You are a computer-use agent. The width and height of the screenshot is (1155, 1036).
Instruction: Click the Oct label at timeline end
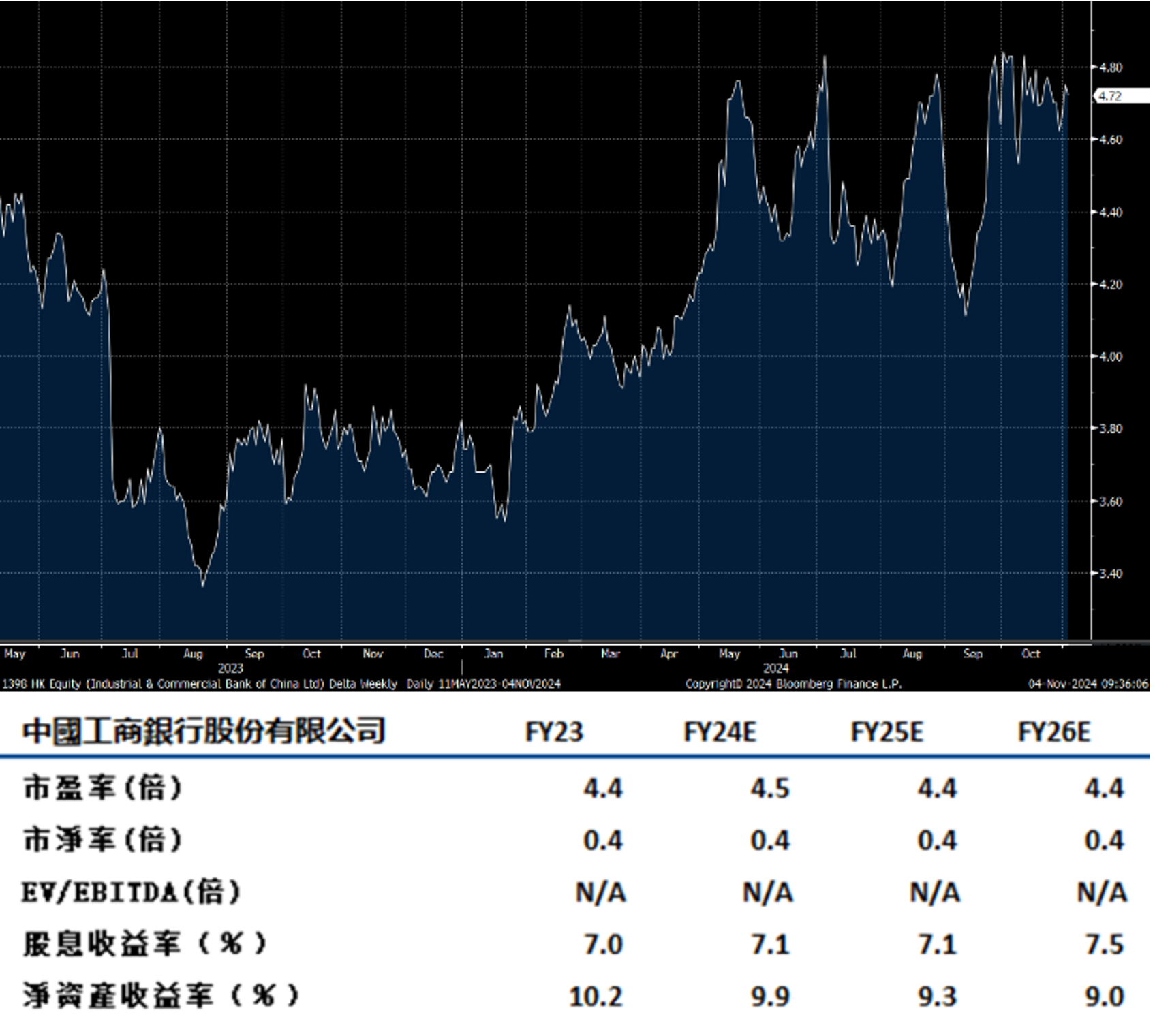tap(1031, 653)
